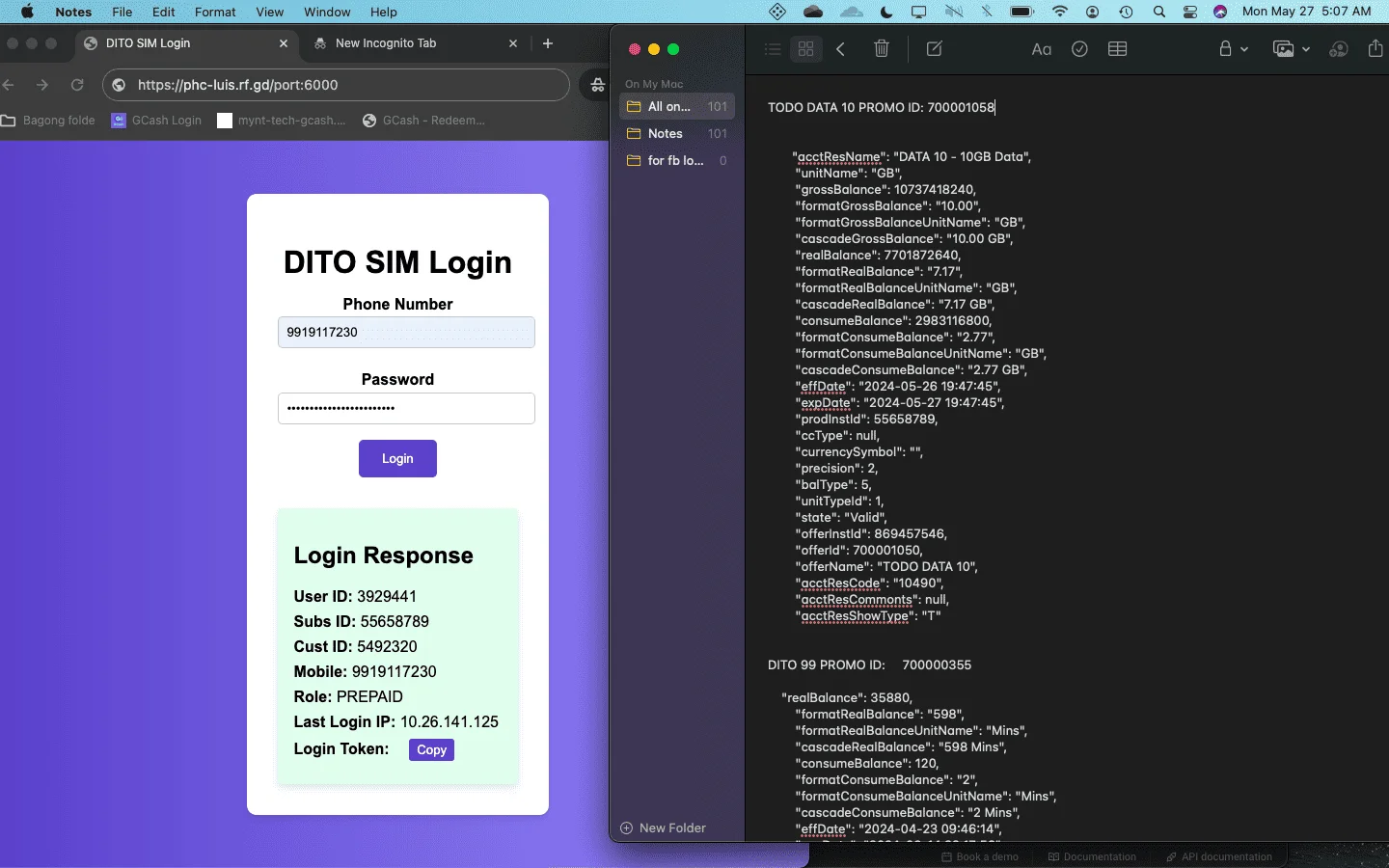
Task: Compose a new note
Action: click(x=935, y=49)
